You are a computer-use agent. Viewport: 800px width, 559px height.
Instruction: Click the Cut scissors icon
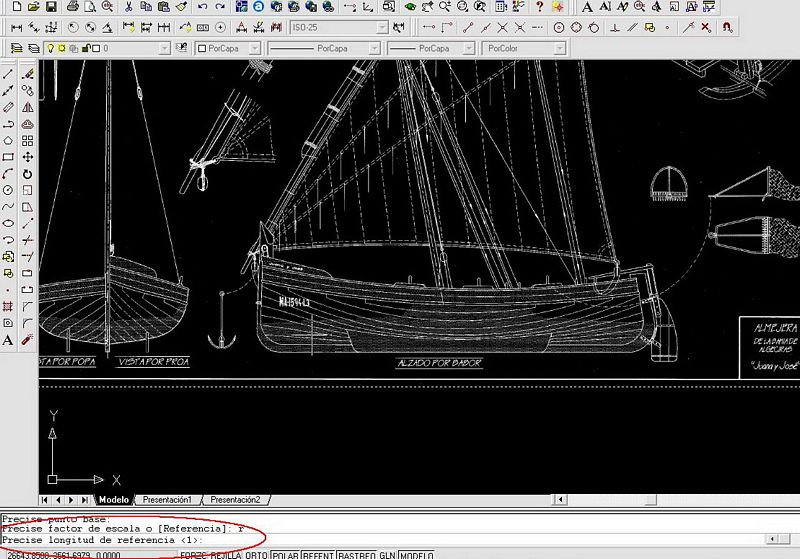point(129,7)
